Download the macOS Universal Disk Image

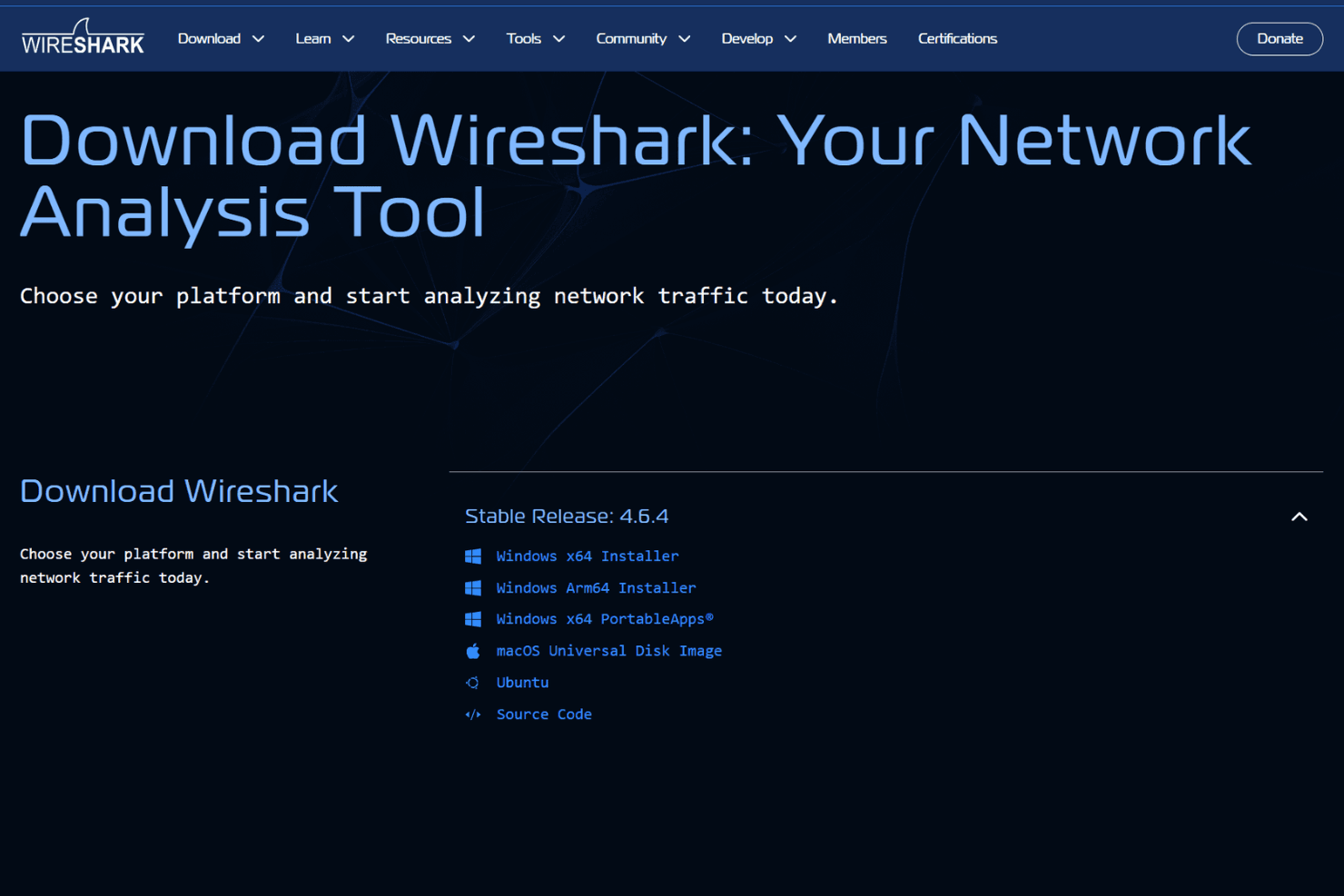point(608,651)
